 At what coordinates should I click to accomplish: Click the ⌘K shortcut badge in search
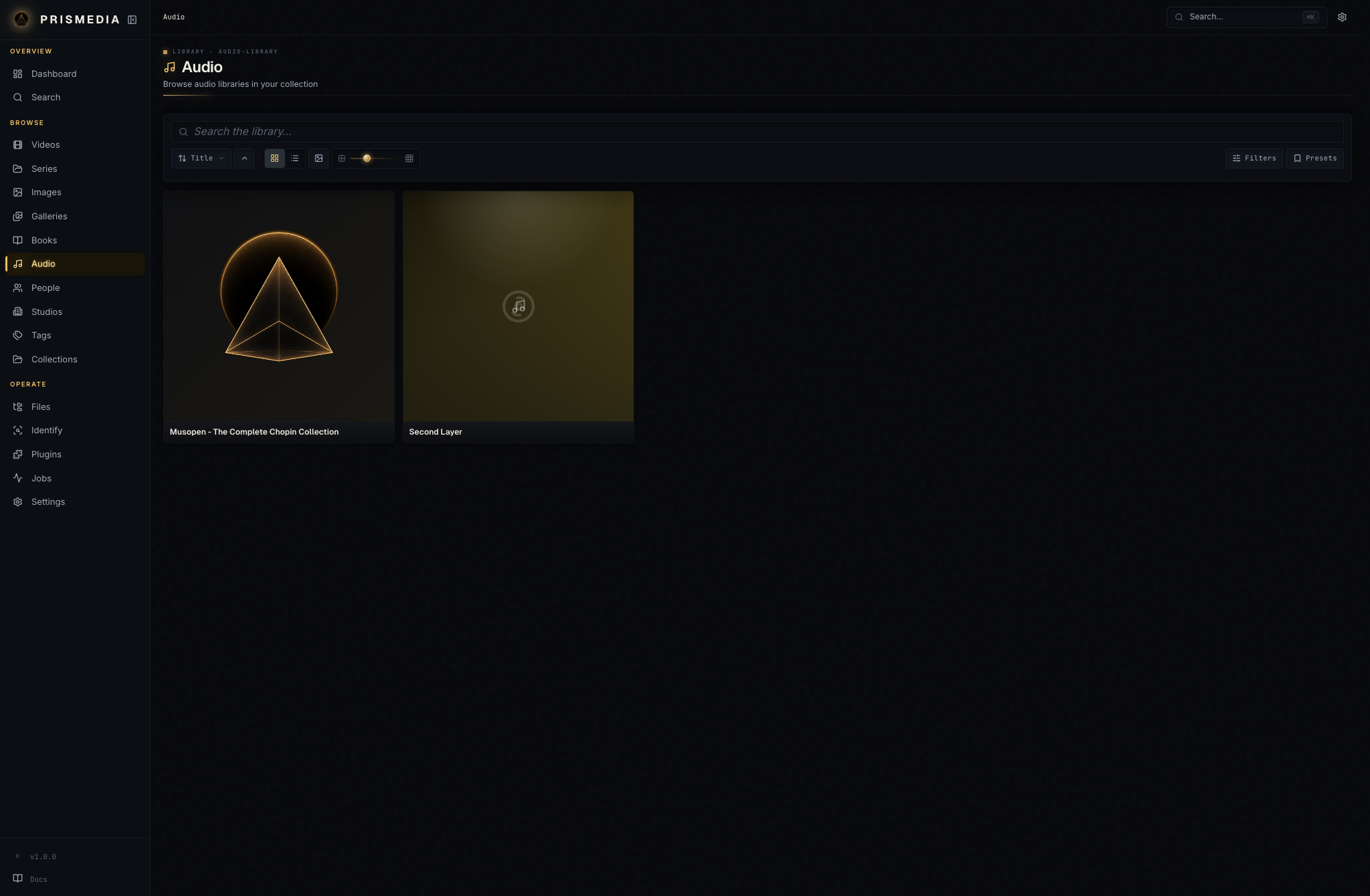tap(1310, 17)
